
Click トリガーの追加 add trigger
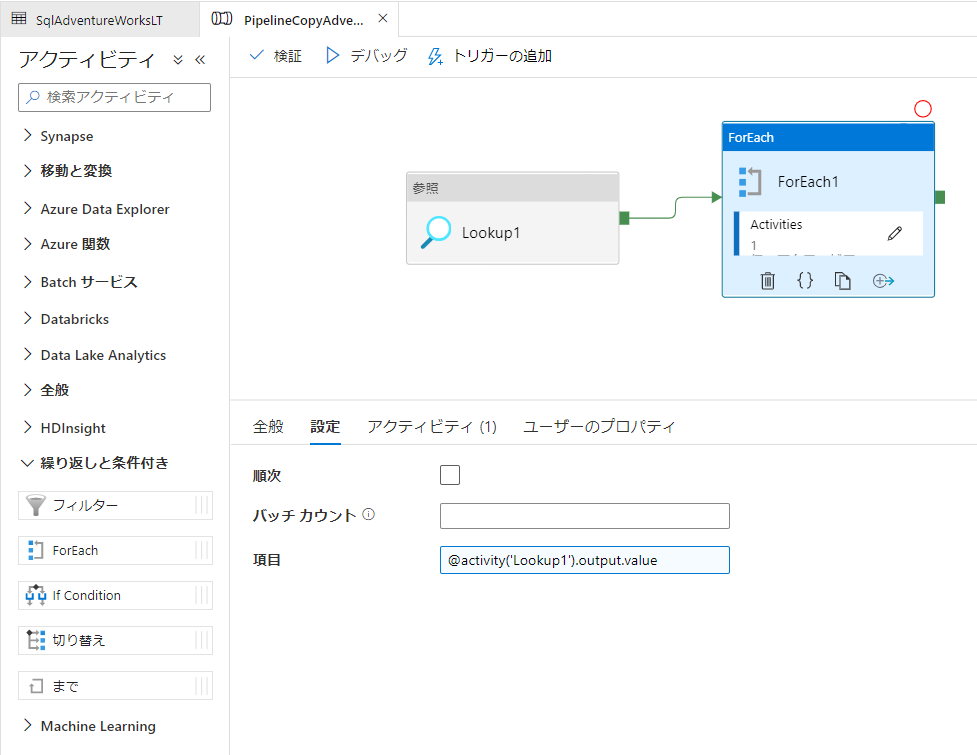490,56
